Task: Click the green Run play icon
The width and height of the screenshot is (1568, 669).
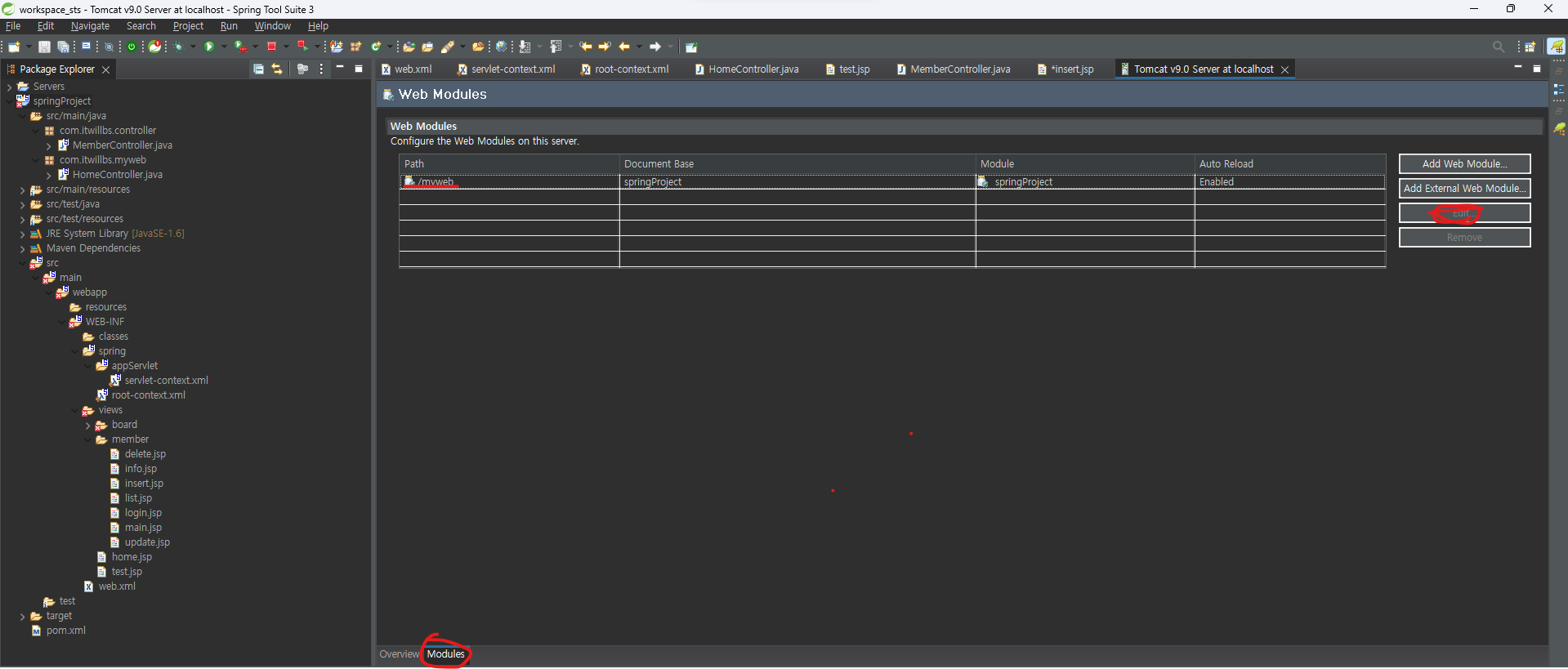Action: click(209, 47)
